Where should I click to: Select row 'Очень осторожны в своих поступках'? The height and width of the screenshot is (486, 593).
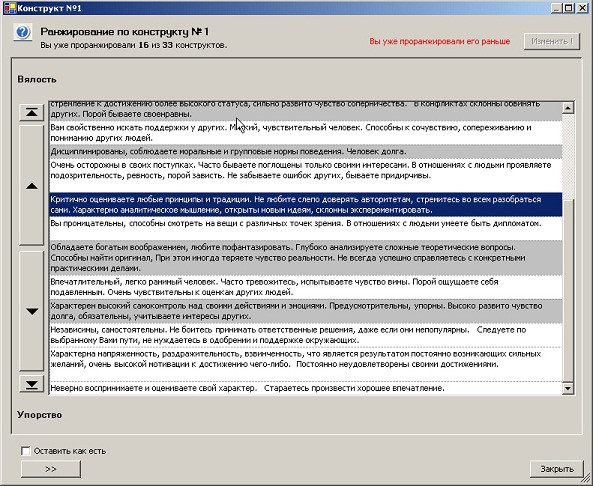pyautogui.click(x=306, y=175)
